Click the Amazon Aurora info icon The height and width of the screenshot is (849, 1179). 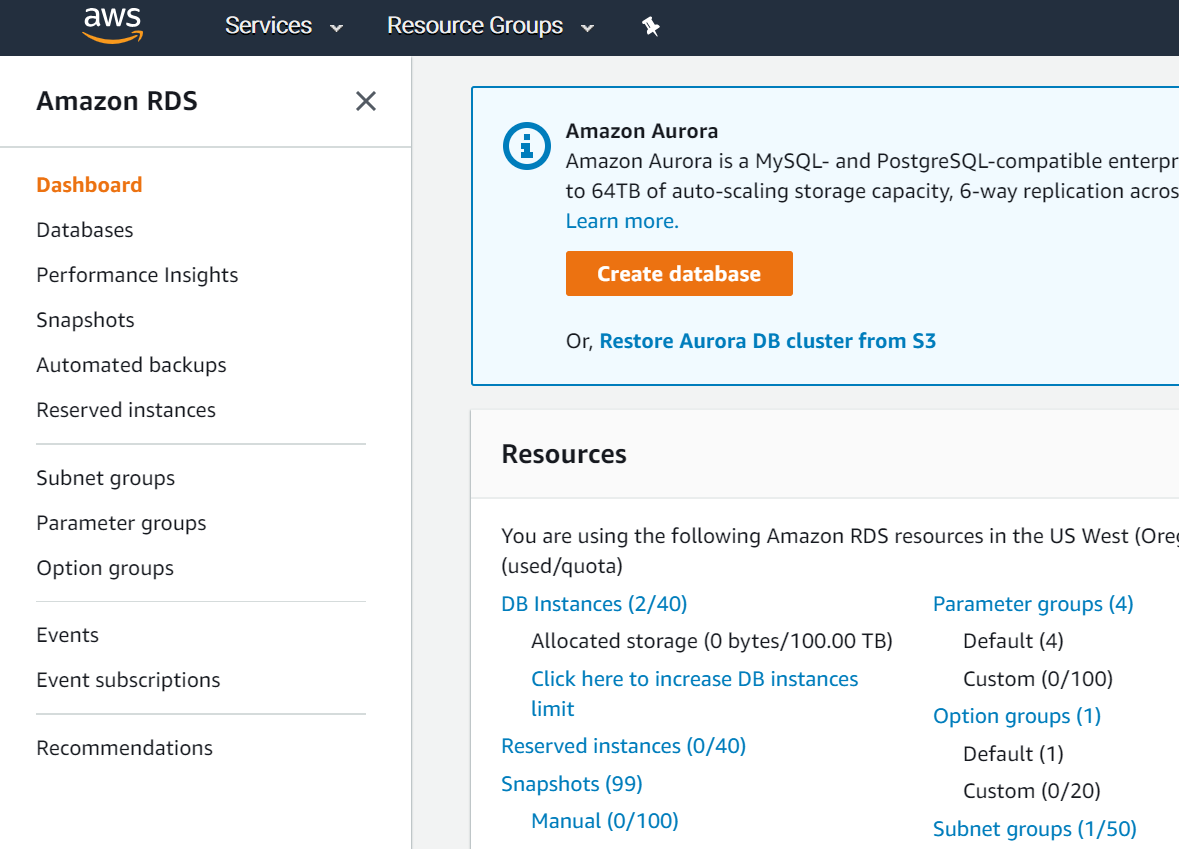point(526,147)
